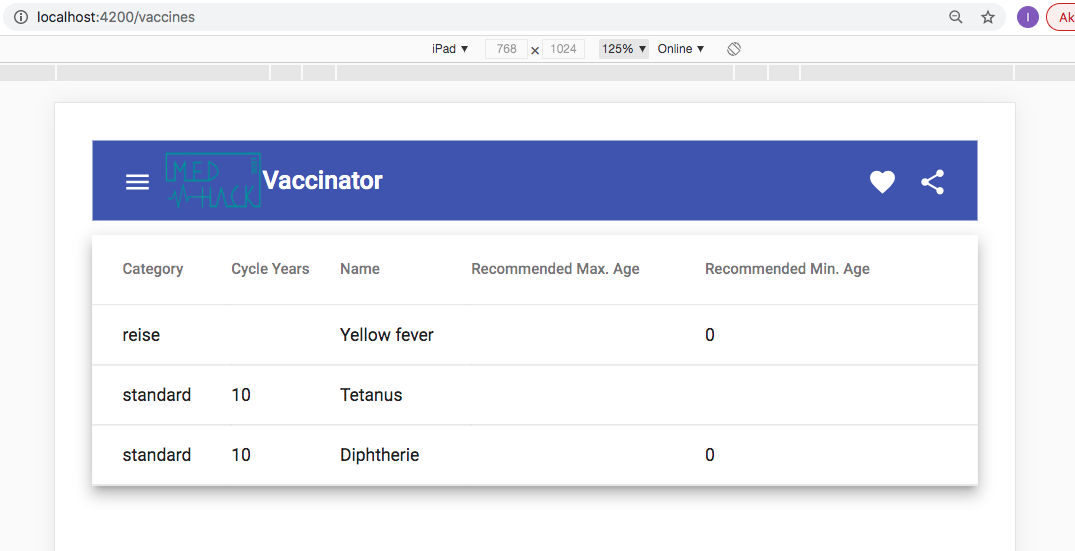The height and width of the screenshot is (551, 1075).
Task: Open the iPad device dropdown
Action: 450,49
